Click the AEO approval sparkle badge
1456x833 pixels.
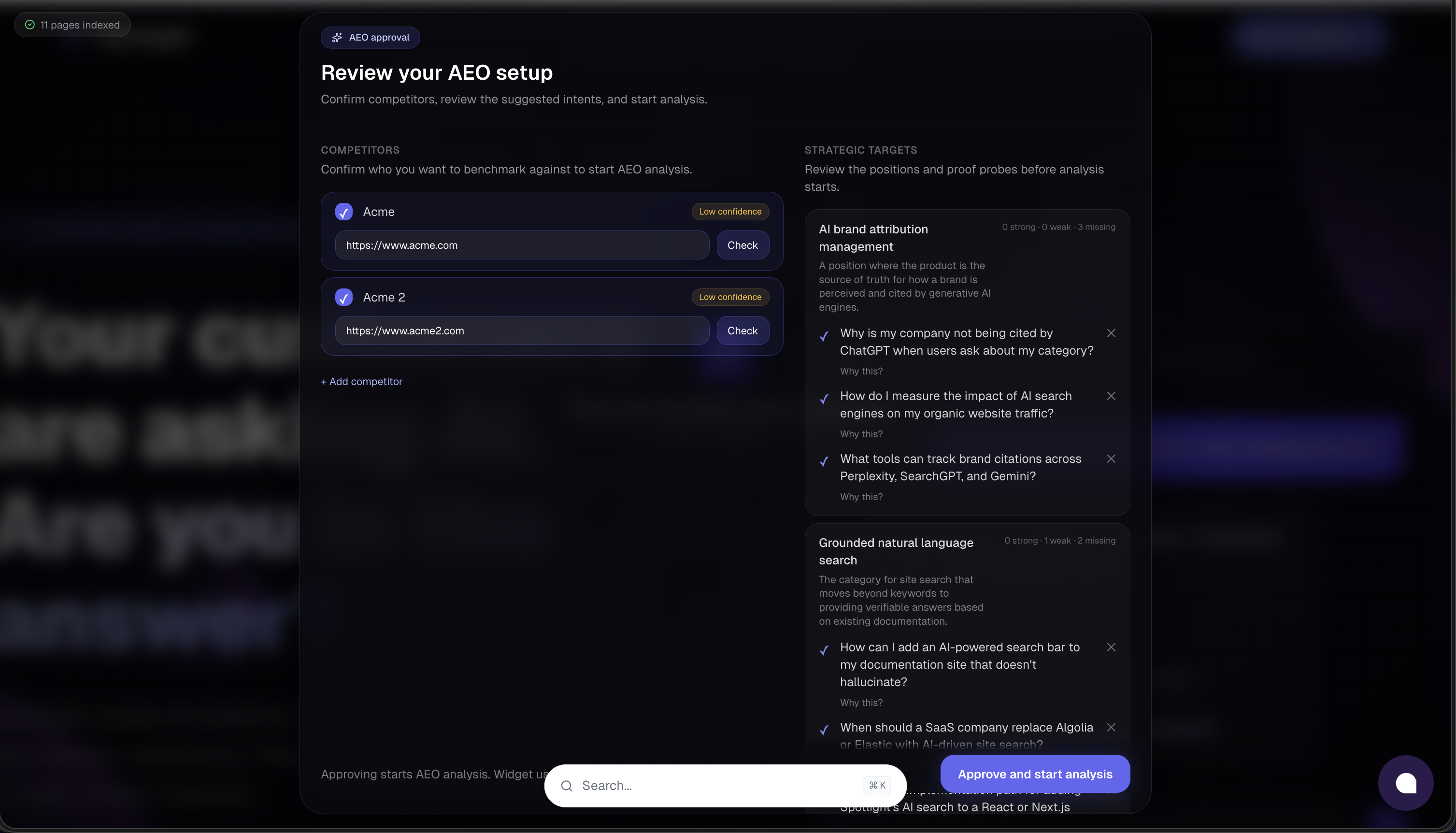click(370, 37)
